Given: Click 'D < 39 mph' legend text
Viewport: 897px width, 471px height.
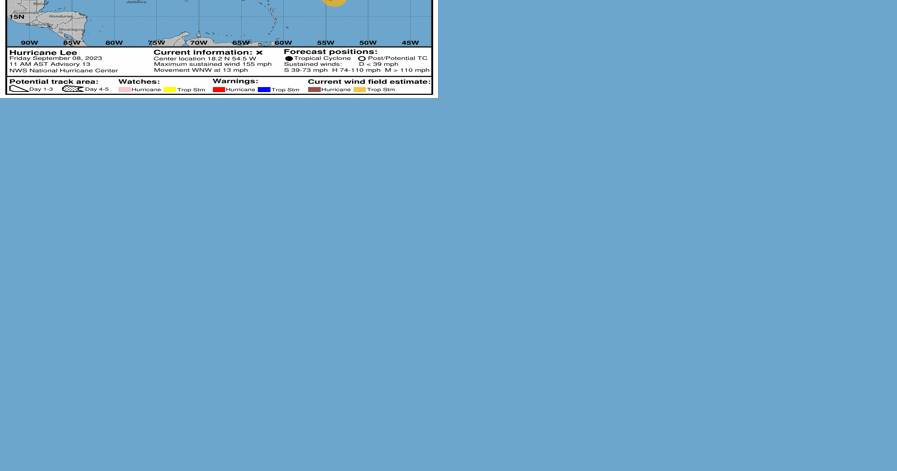Looking at the screenshot, I should point(379,64).
